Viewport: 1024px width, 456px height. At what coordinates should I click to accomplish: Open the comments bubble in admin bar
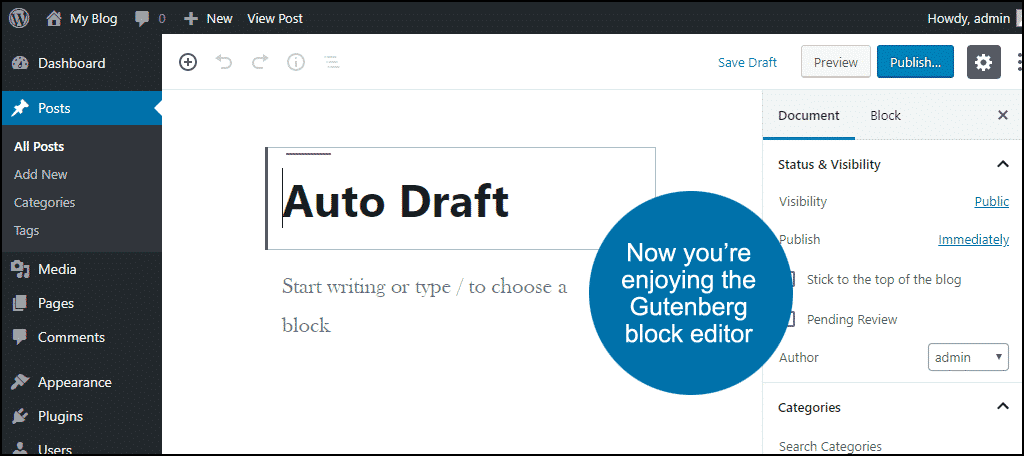(x=149, y=18)
